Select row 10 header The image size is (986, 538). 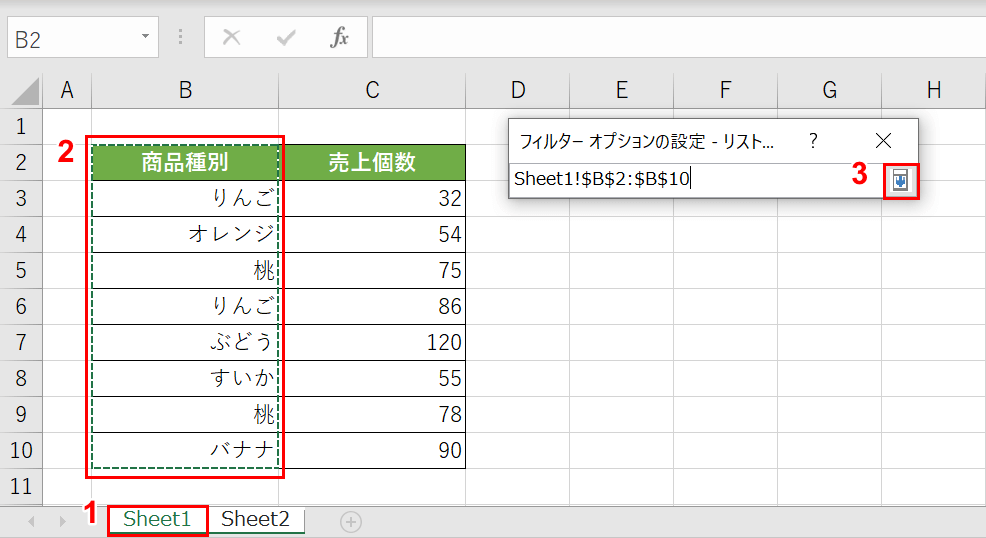pos(21,450)
